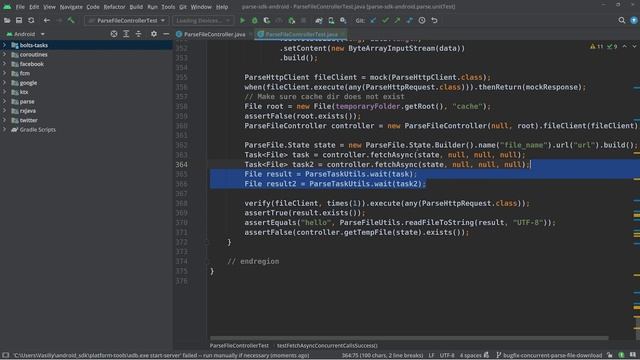Viewport: 640px width, 360px height.
Task: Run ParseFileControllerTest with green play icon
Action: point(242,20)
